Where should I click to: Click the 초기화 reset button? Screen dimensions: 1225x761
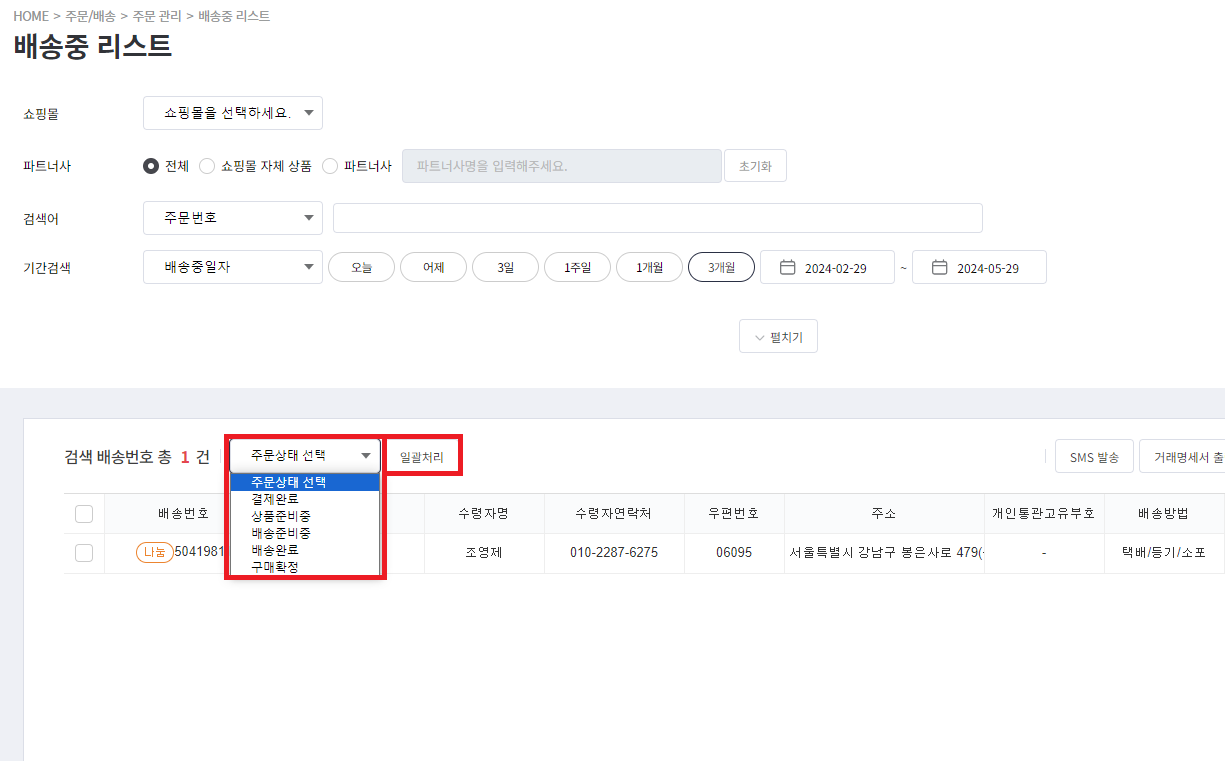(755, 166)
